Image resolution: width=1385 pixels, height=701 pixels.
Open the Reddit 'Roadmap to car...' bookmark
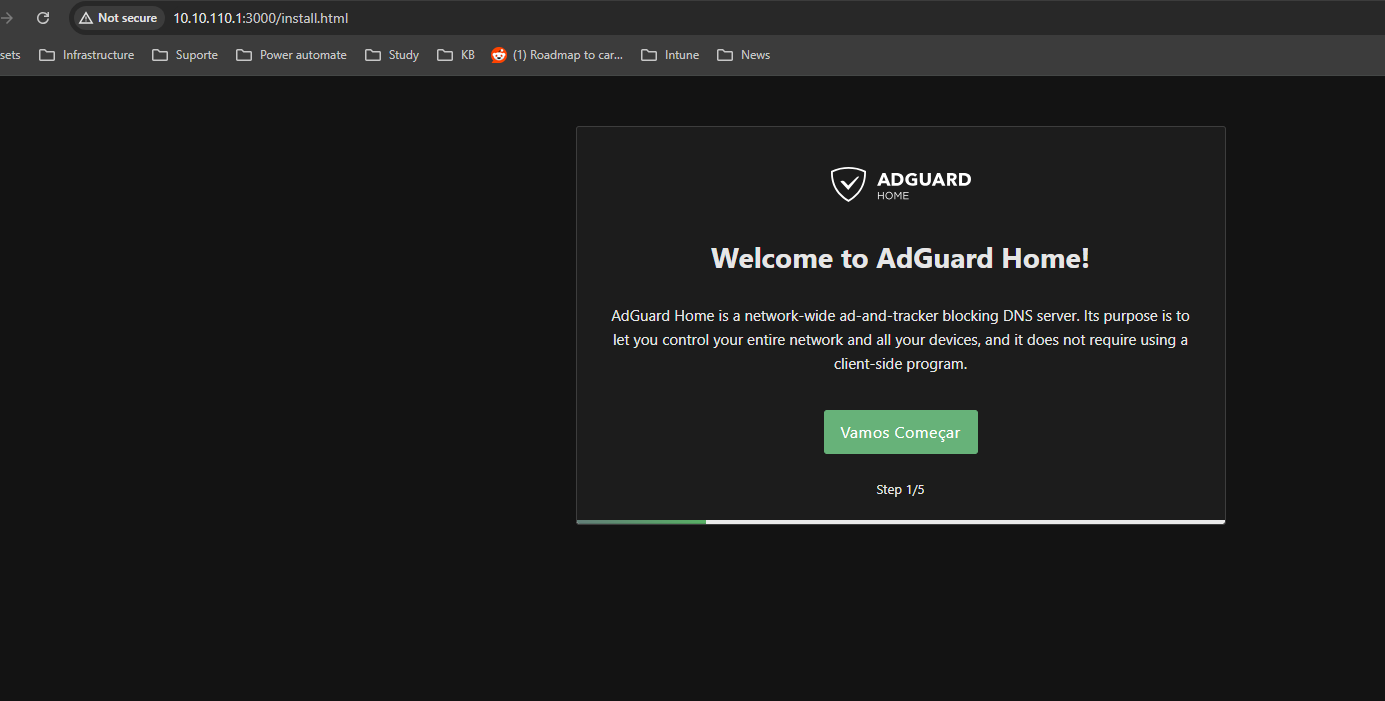[557, 55]
